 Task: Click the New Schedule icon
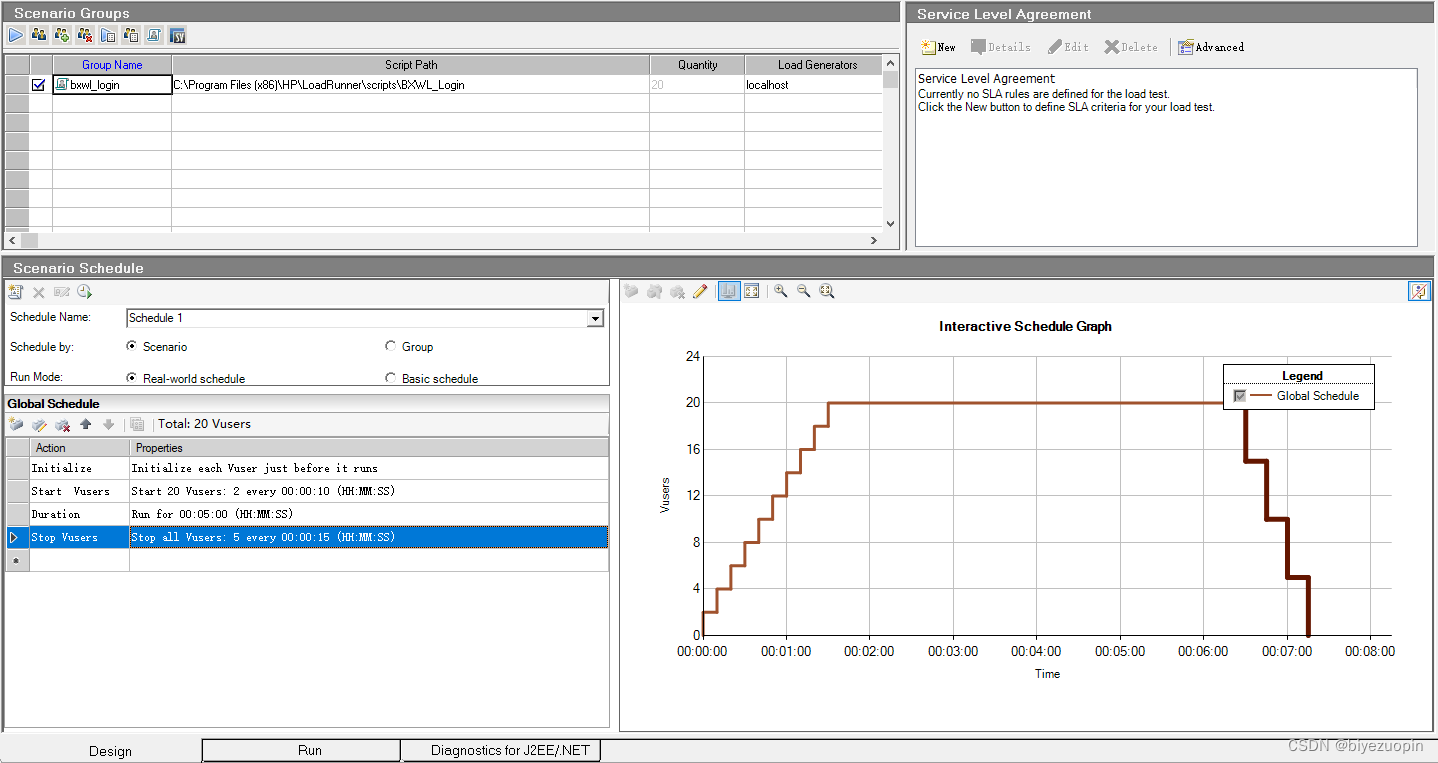(x=15, y=292)
